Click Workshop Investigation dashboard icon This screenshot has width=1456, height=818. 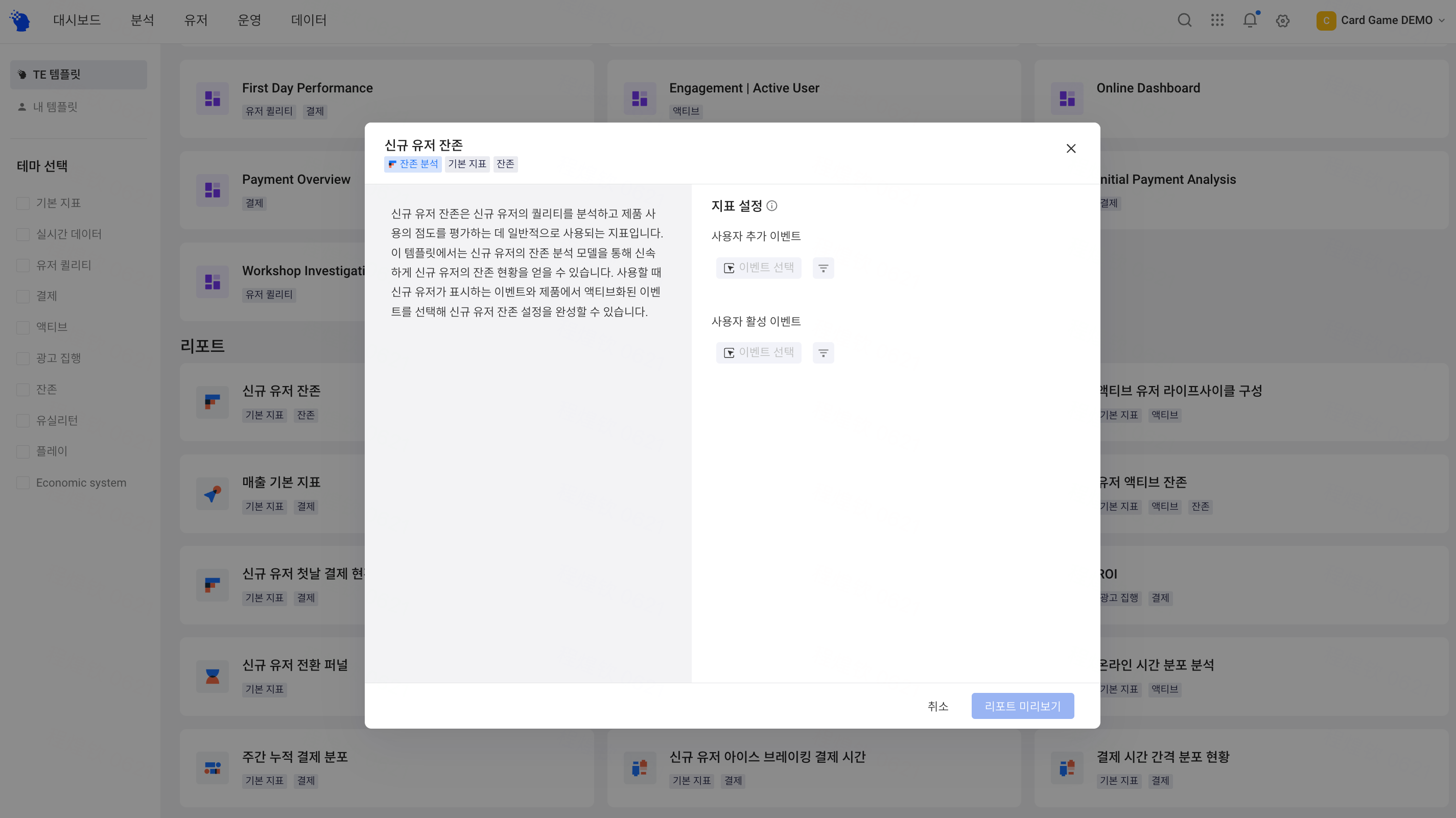pos(213,281)
